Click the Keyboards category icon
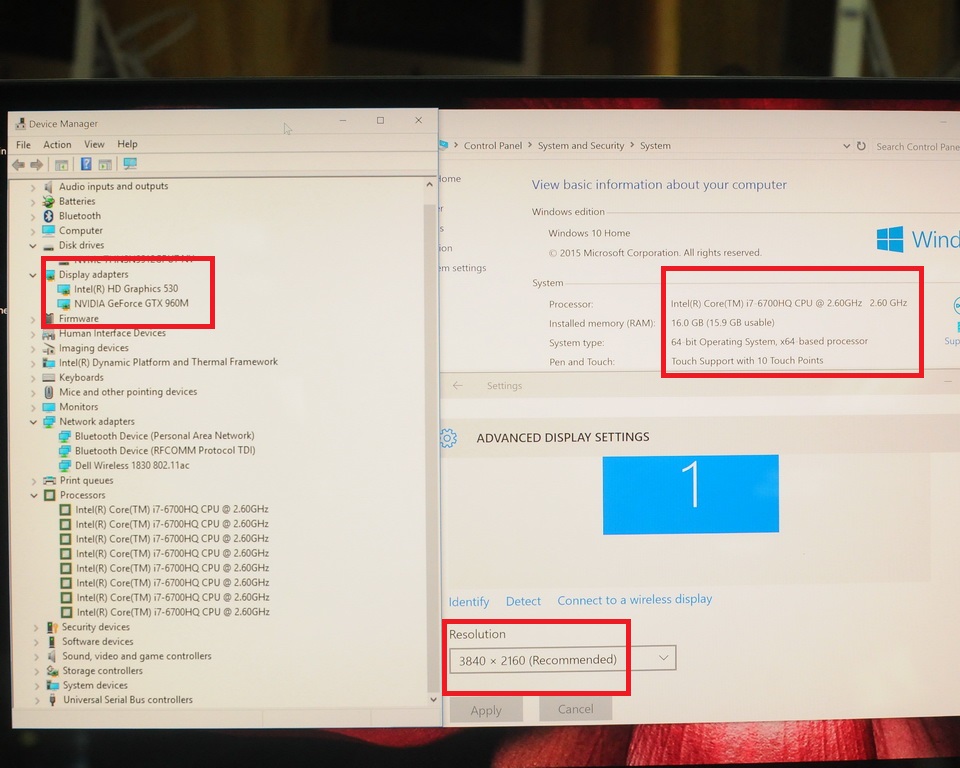 point(49,377)
